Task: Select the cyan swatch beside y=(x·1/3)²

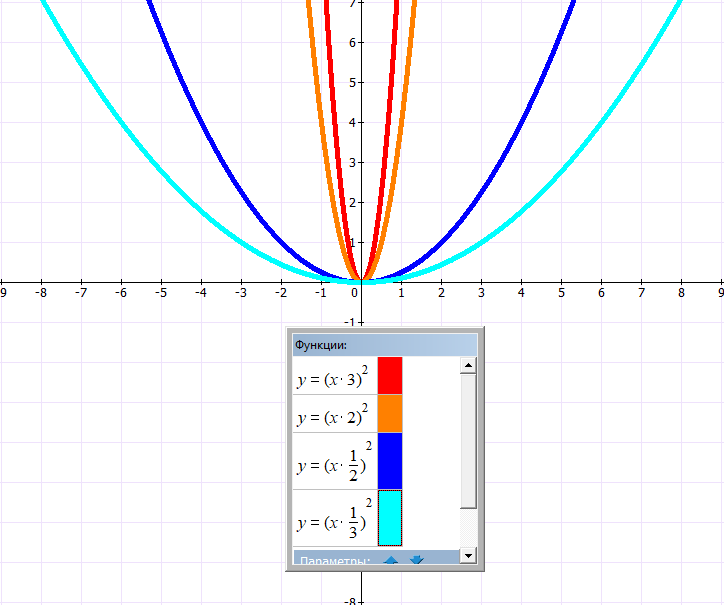Action: (x=390, y=517)
